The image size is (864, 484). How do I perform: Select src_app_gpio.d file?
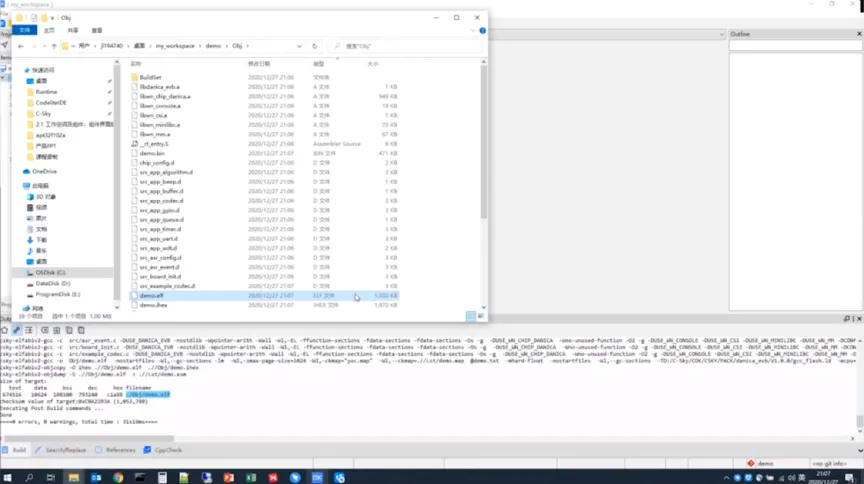point(159,210)
